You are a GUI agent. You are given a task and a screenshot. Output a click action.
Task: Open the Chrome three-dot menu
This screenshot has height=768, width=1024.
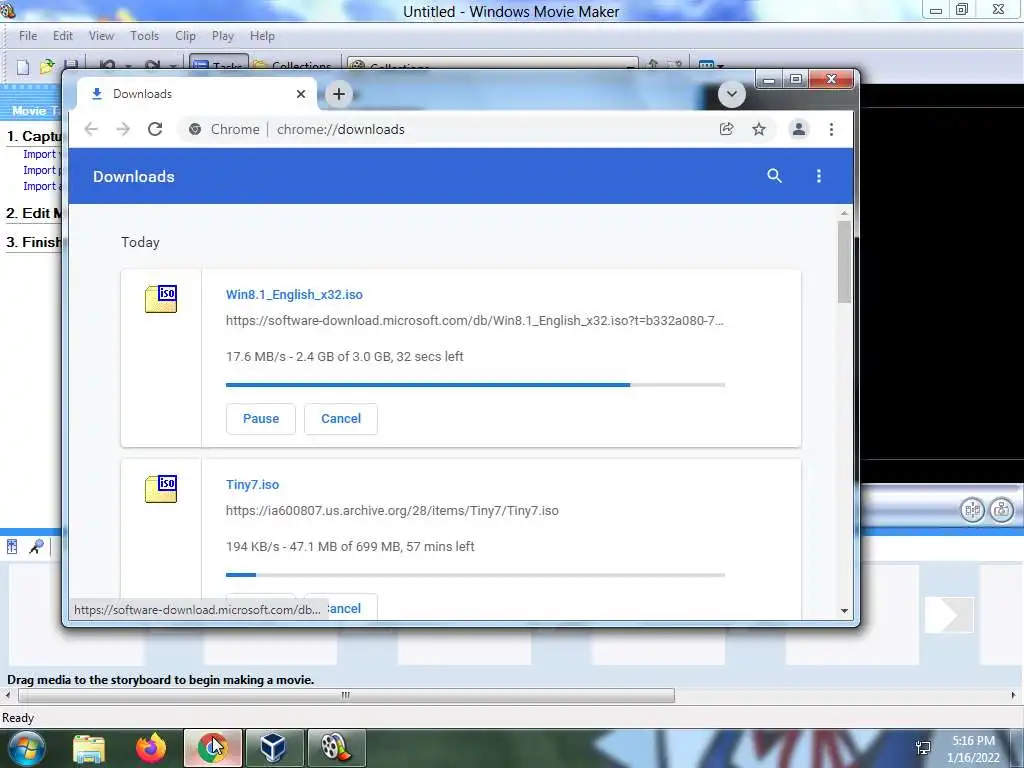(831, 129)
